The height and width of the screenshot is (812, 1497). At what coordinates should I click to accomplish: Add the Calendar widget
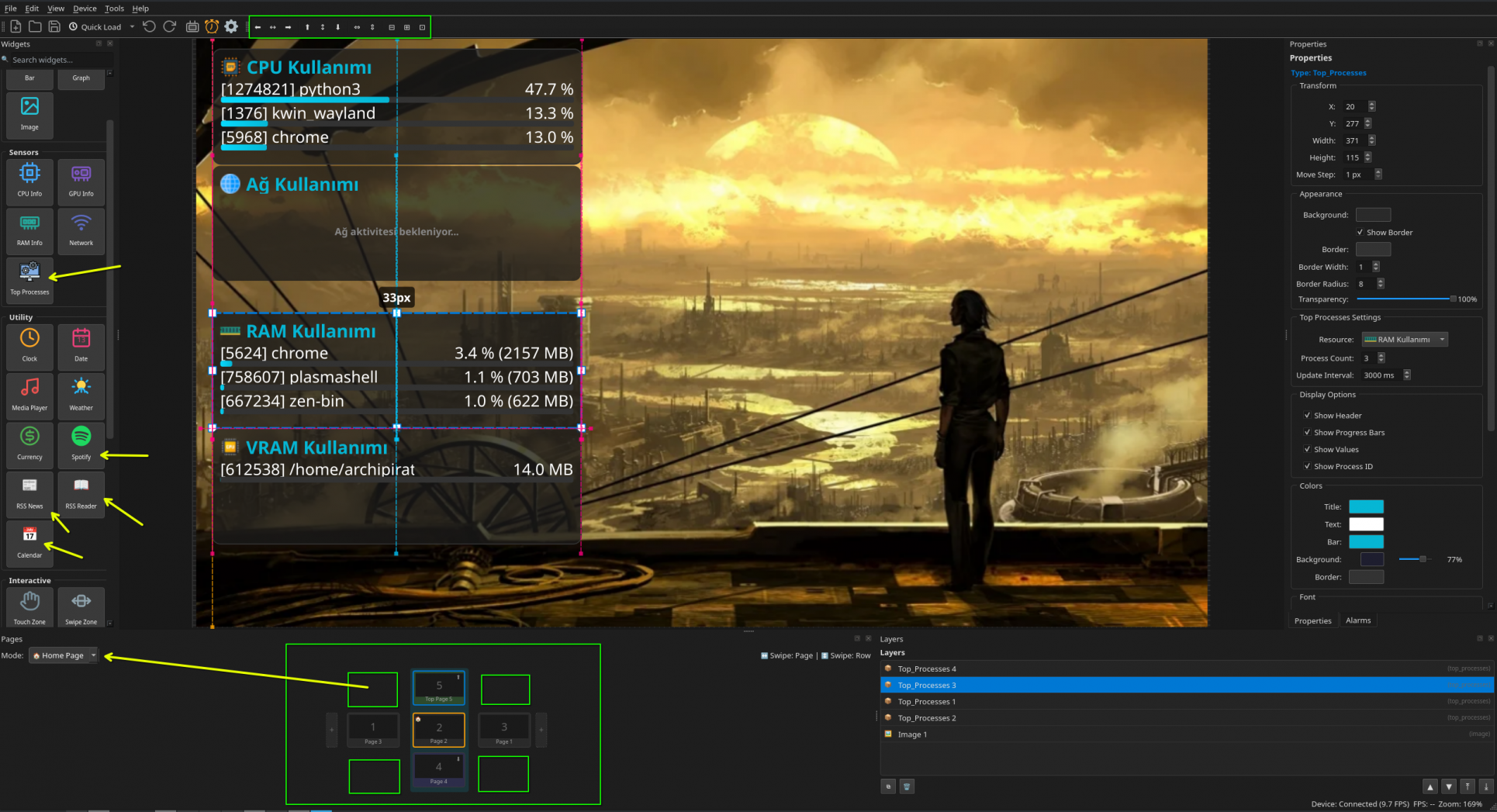coord(29,541)
